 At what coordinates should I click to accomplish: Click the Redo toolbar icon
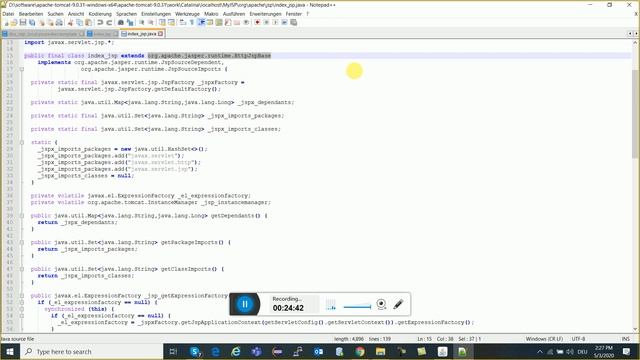[109, 22]
